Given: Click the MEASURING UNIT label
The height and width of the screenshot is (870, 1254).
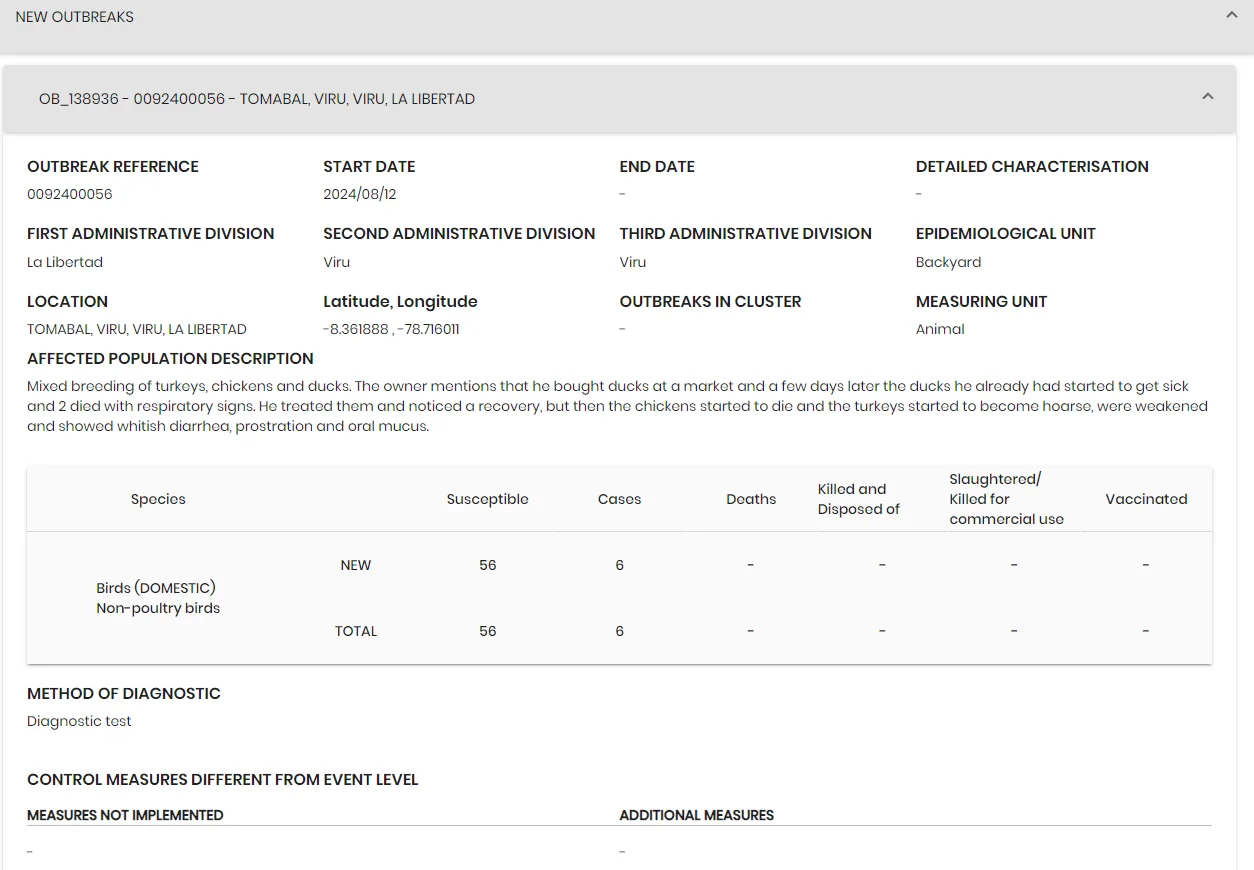Looking at the screenshot, I should pyautogui.click(x=982, y=302).
